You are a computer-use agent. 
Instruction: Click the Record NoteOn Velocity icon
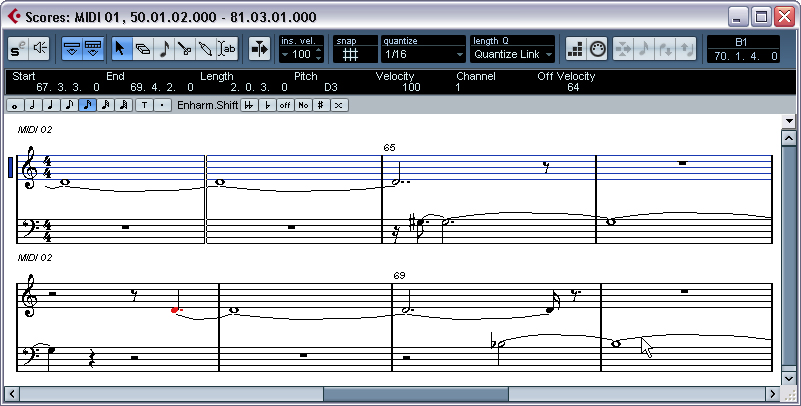pos(665,49)
